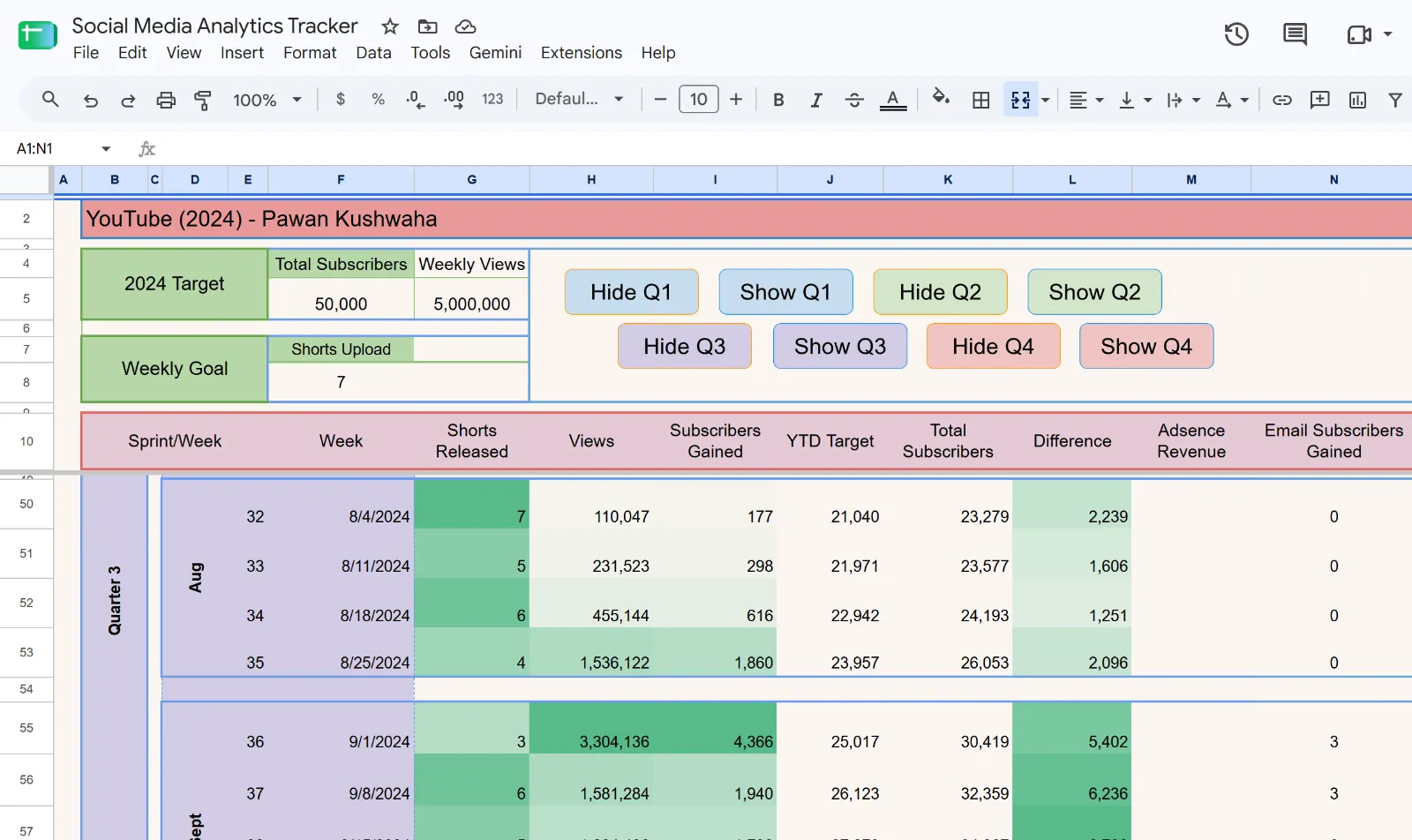1412x840 pixels.
Task: Click the Show Q2 button
Action: click(x=1094, y=292)
